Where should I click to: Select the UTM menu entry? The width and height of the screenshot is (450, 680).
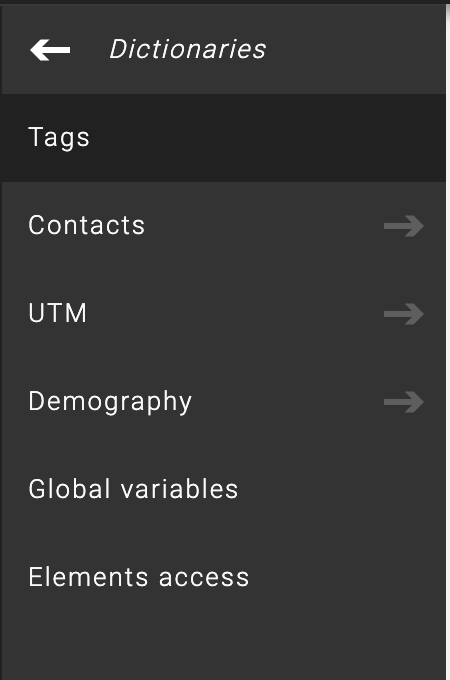[223, 314]
